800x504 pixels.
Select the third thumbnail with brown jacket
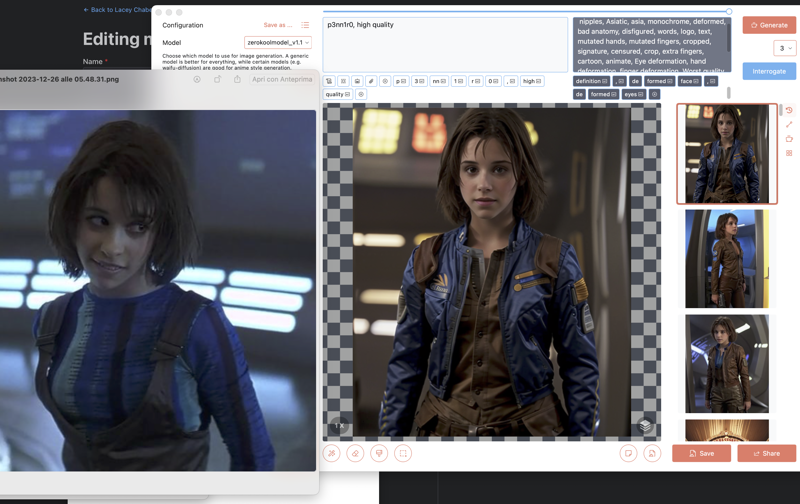point(727,364)
